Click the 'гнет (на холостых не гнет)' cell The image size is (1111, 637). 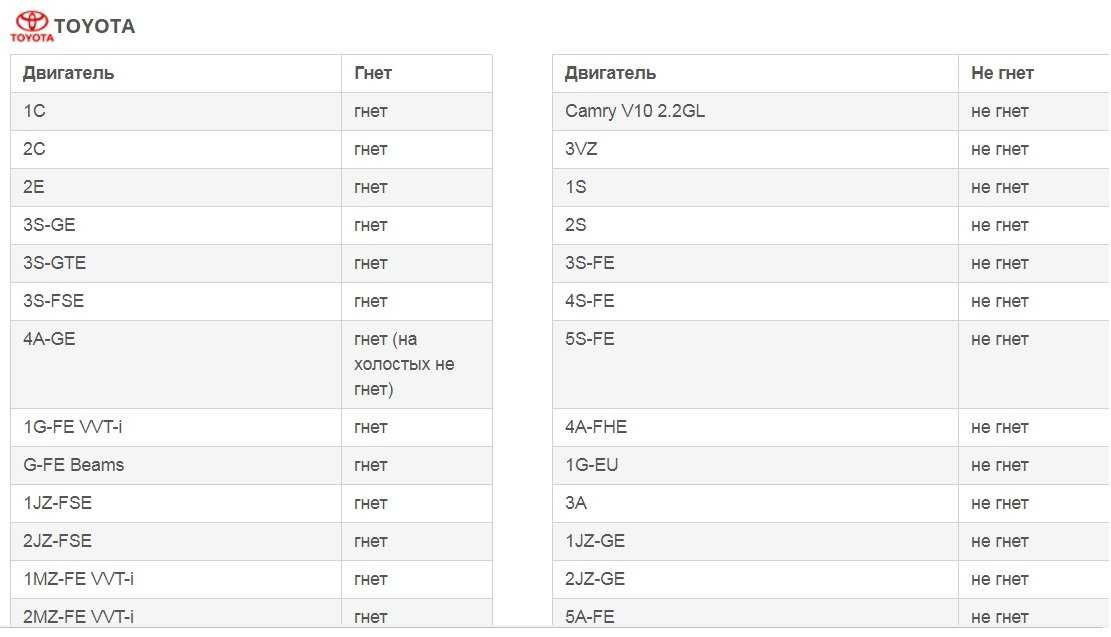[x=417, y=364]
